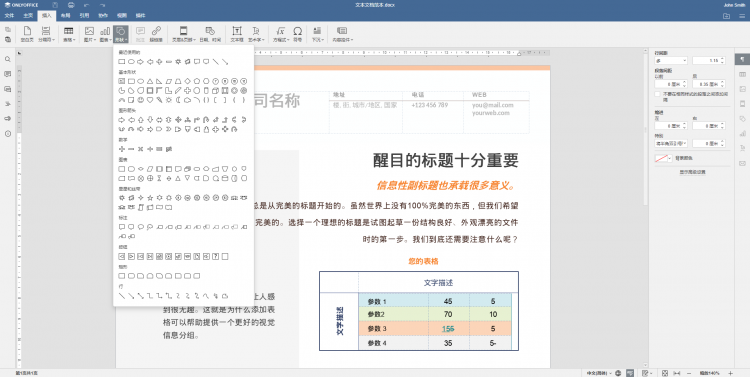Insert date and time

pos(210,34)
